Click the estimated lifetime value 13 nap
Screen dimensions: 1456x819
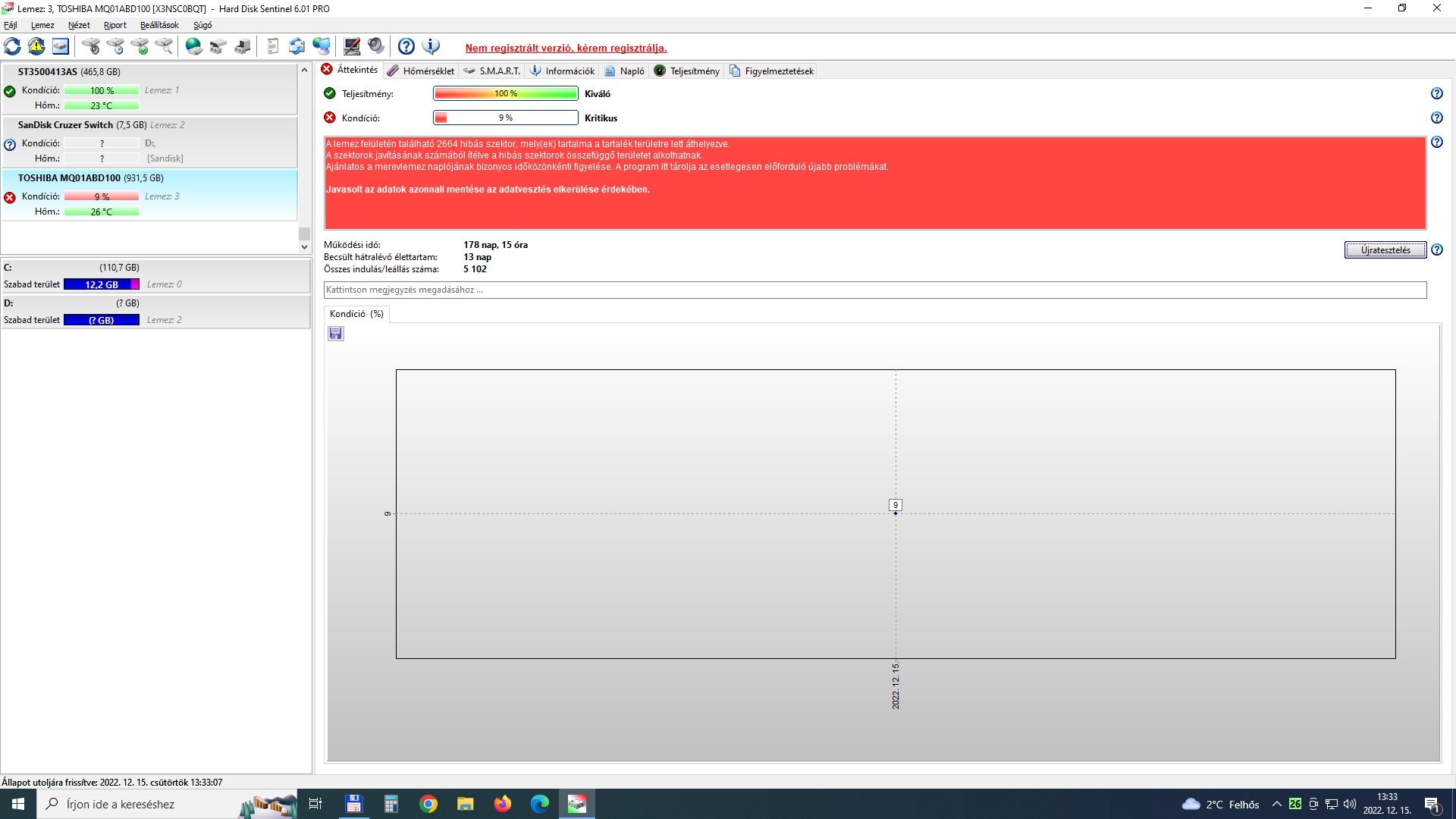pyautogui.click(x=478, y=257)
